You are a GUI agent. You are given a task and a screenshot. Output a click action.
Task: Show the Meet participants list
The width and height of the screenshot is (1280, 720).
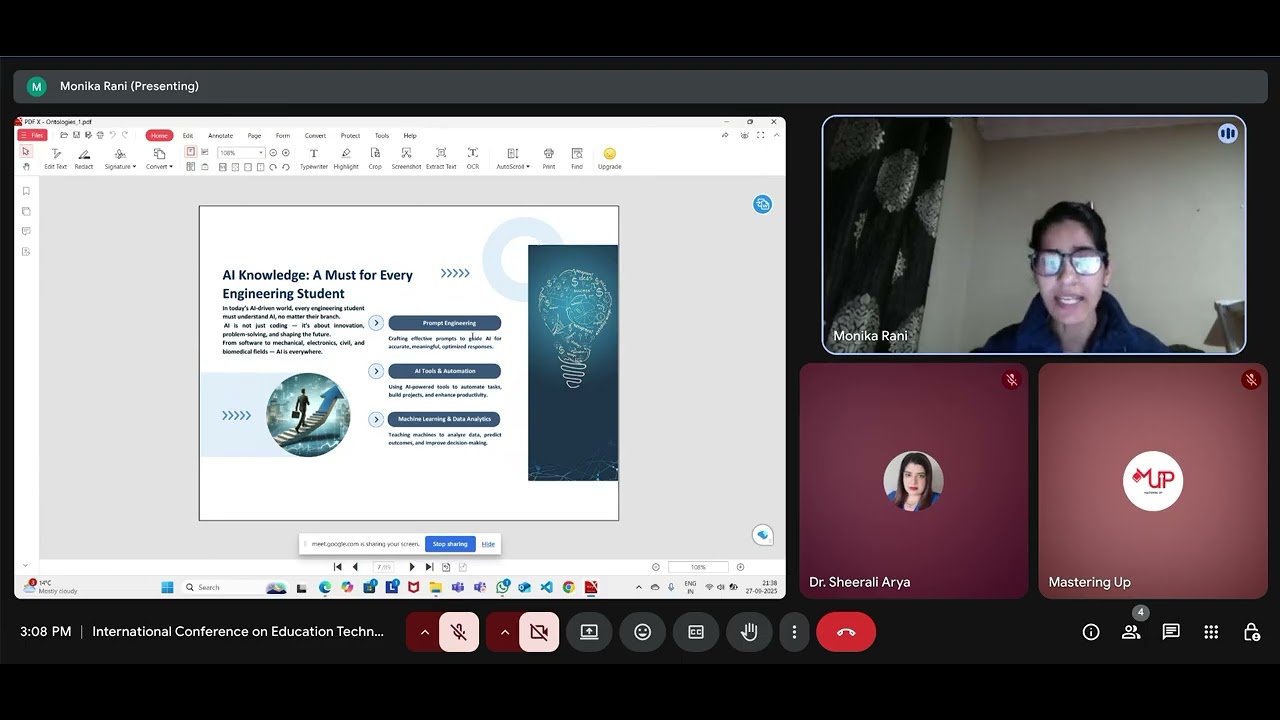pyautogui.click(x=1131, y=632)
